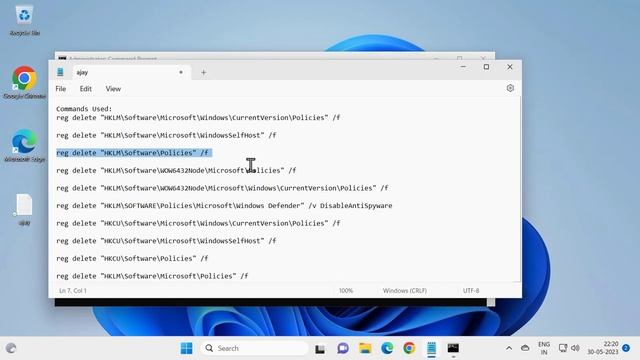
Task: Click the weather widget icon on taskbar
Action: coord(11,348)
